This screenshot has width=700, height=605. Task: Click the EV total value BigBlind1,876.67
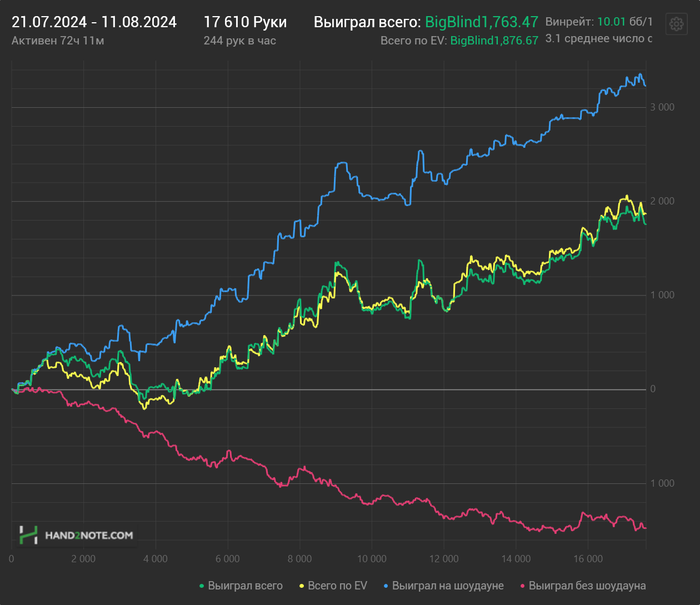click(x=494, y=41)
